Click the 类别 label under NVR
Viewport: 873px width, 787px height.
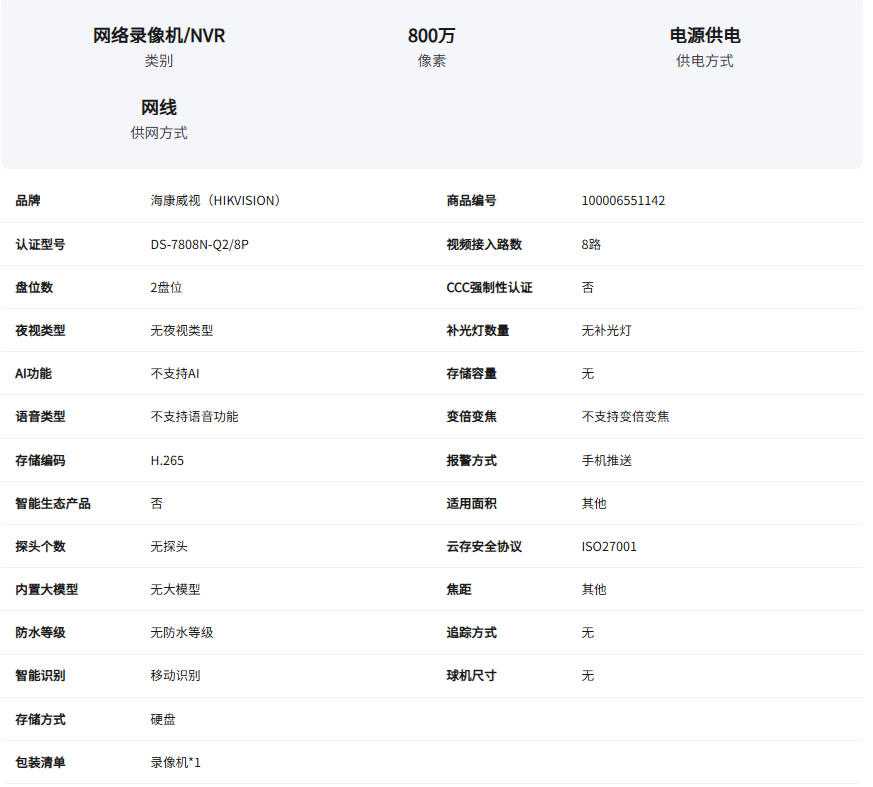(x=159, y=61)
